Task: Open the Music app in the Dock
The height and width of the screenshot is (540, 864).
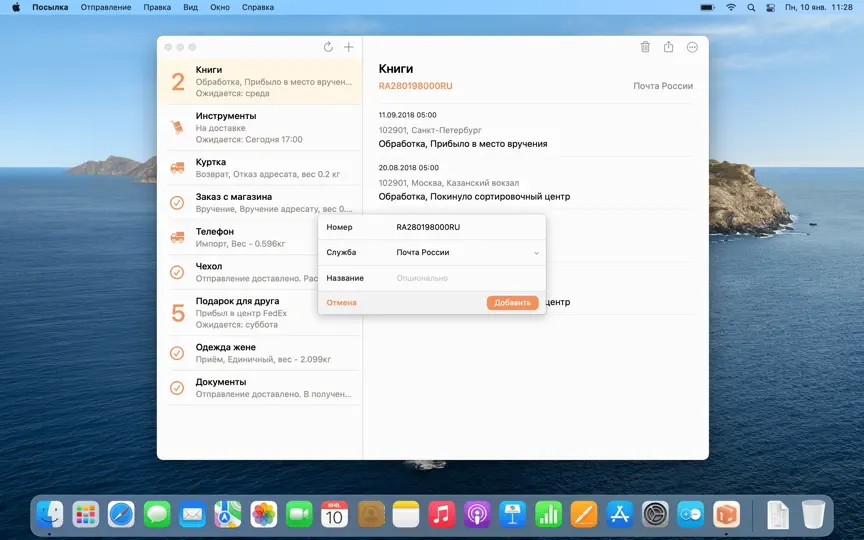Action: 441,515
